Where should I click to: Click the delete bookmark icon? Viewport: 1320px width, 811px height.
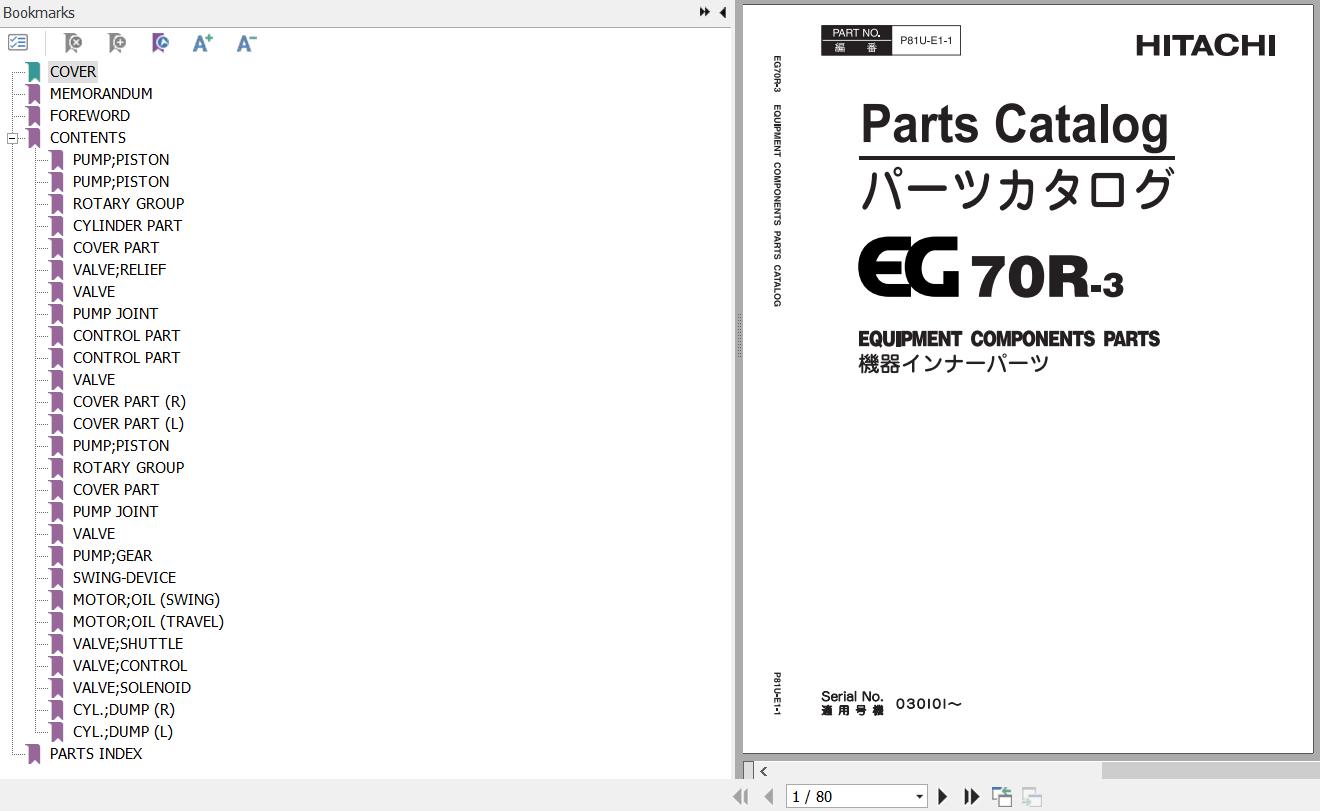(73, 43)
